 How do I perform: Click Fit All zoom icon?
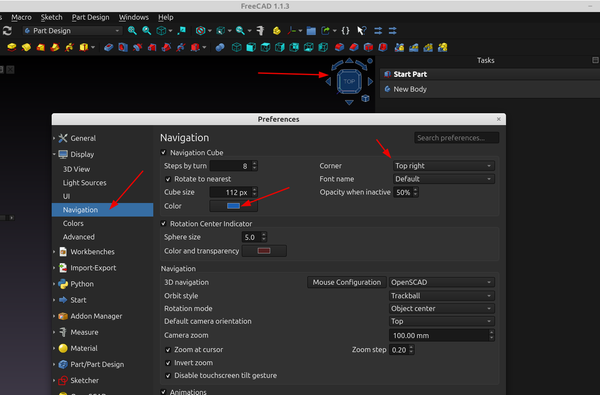point(132,31)
